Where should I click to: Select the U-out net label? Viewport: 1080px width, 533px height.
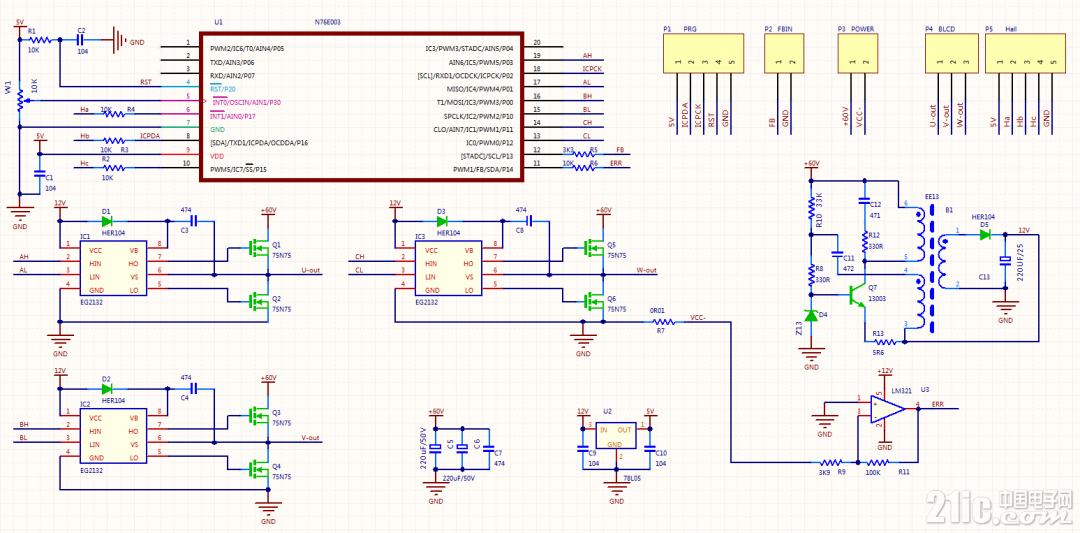pyautogui.click(x=311, y=270)
